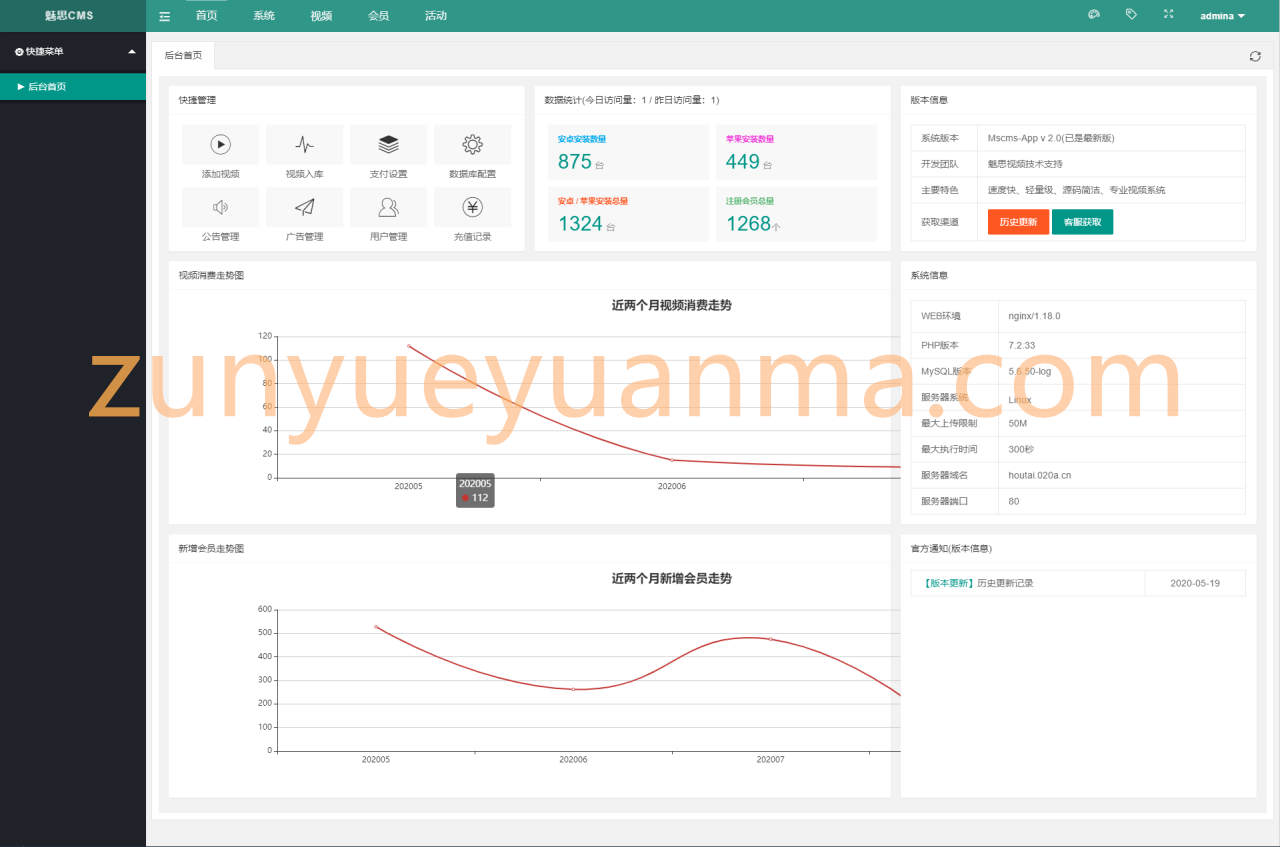Click the 2020-05-19 notice date
Viewport: 1280px width, 847px height.
pyautogui.click(x=1195, y=583)
